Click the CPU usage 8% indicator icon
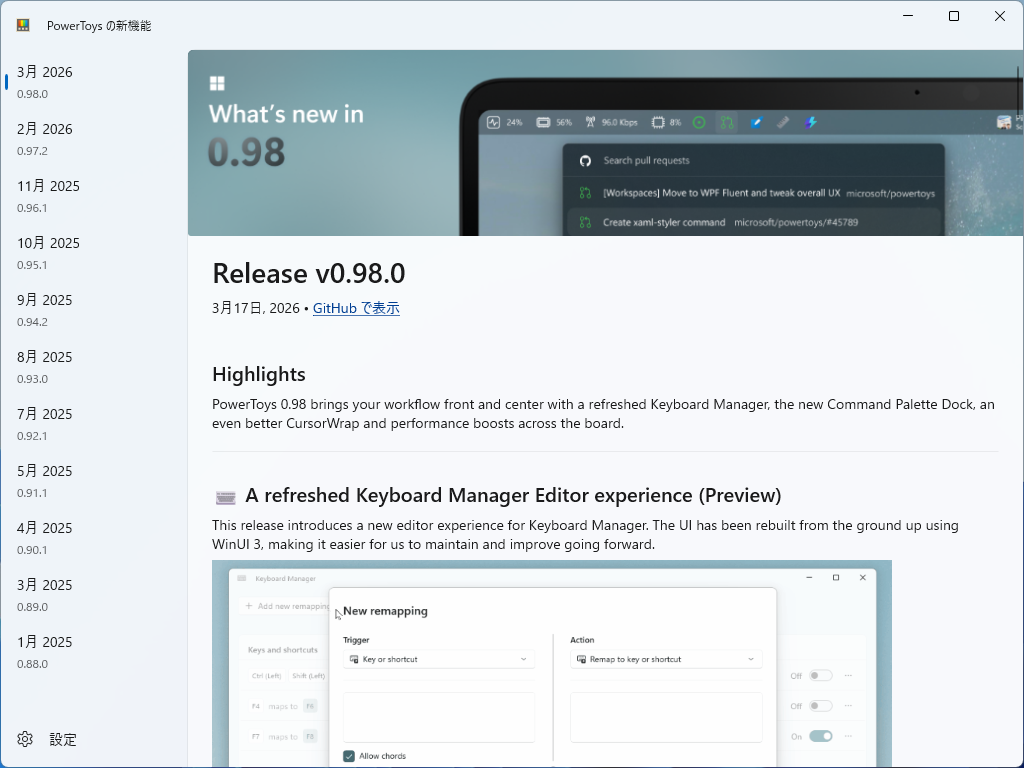The width and height of the screenshot is (1024, 768). tap(658, 122)
